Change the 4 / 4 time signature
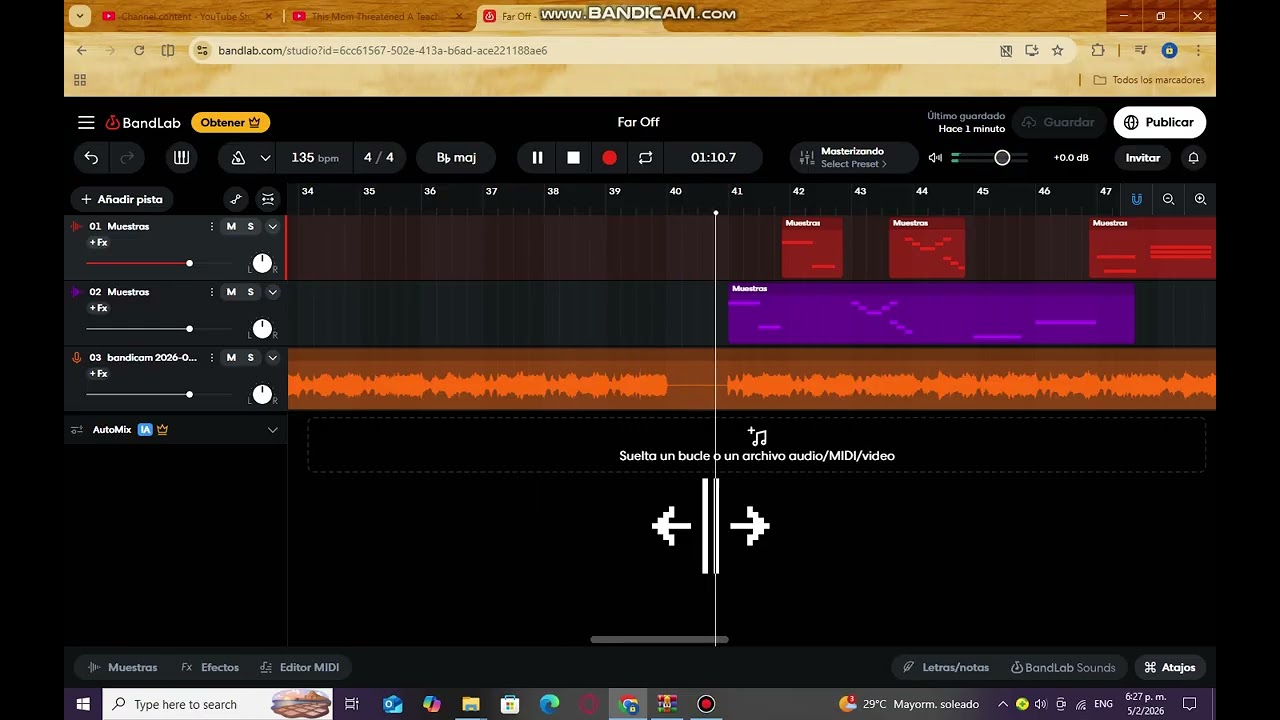 tap(378, 157)
